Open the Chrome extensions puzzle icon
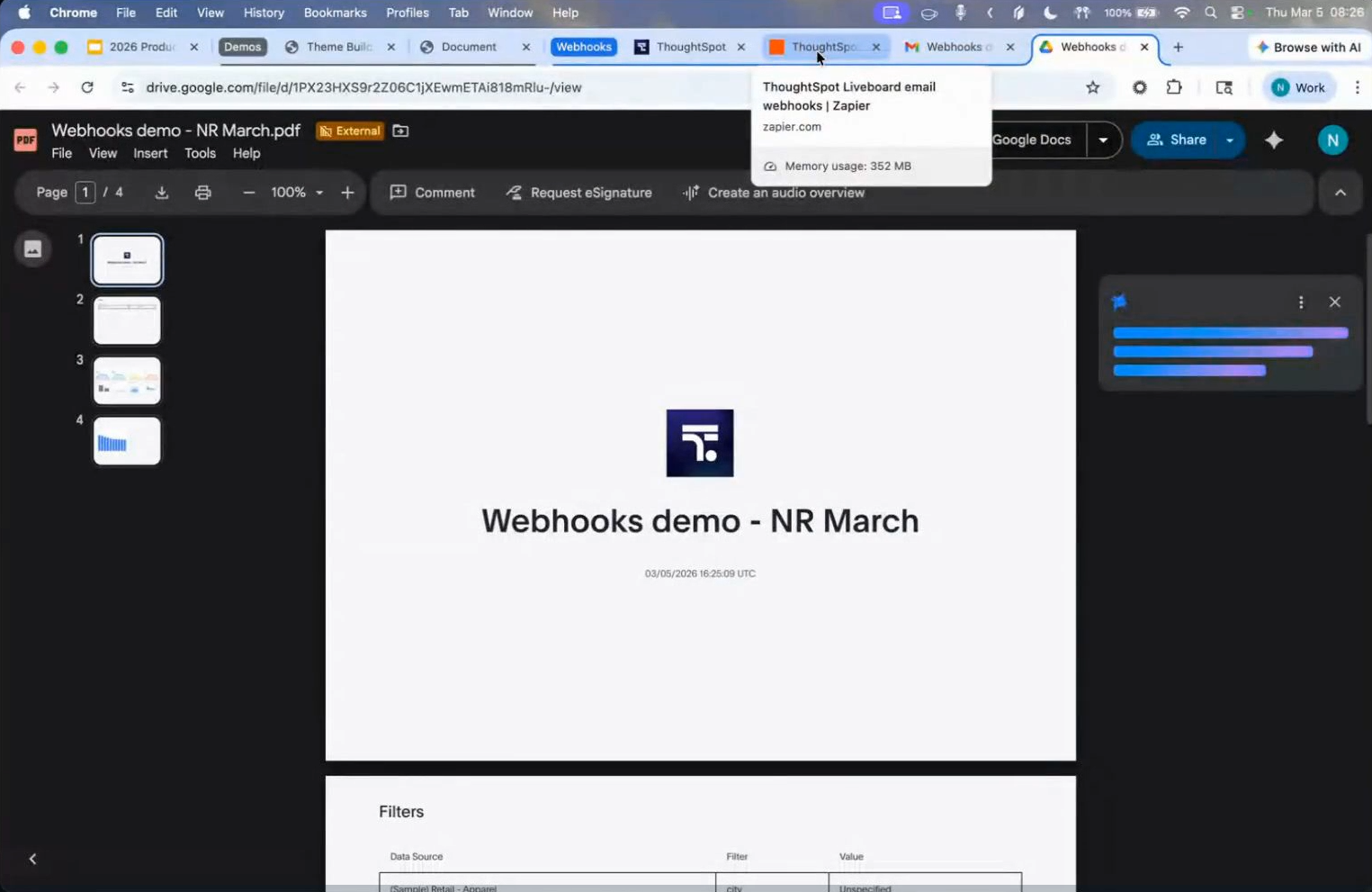Screen dimensions: 1372x892 click(1174, 87)
